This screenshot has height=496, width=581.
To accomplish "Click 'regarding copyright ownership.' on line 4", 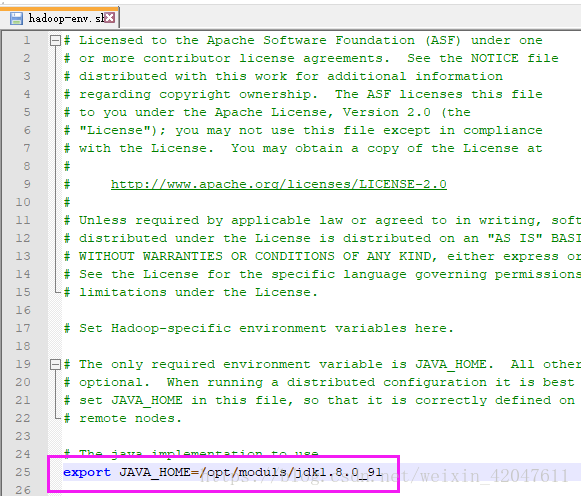I will [198, 94].
